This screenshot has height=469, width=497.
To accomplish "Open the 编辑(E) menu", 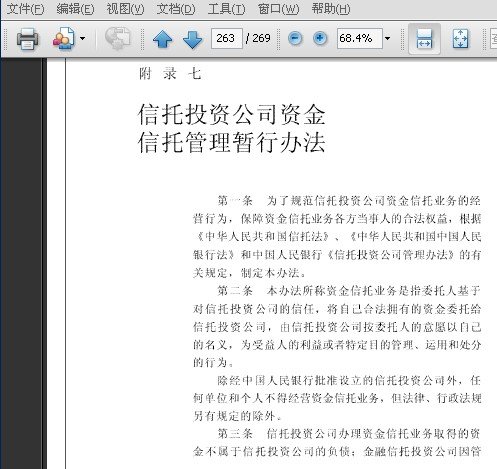I will pos(75,9).
